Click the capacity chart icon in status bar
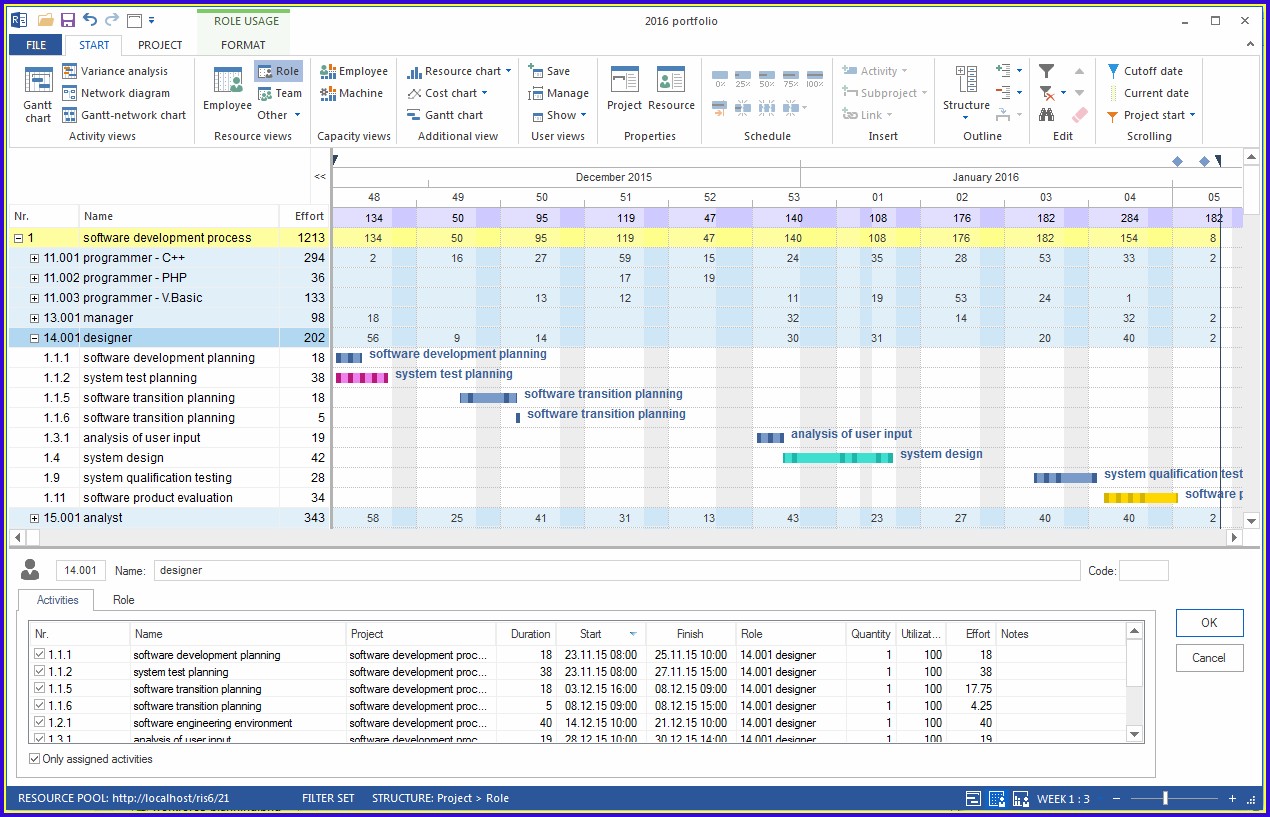Viewport: 1270px width, 817px height. [1021, 798]
